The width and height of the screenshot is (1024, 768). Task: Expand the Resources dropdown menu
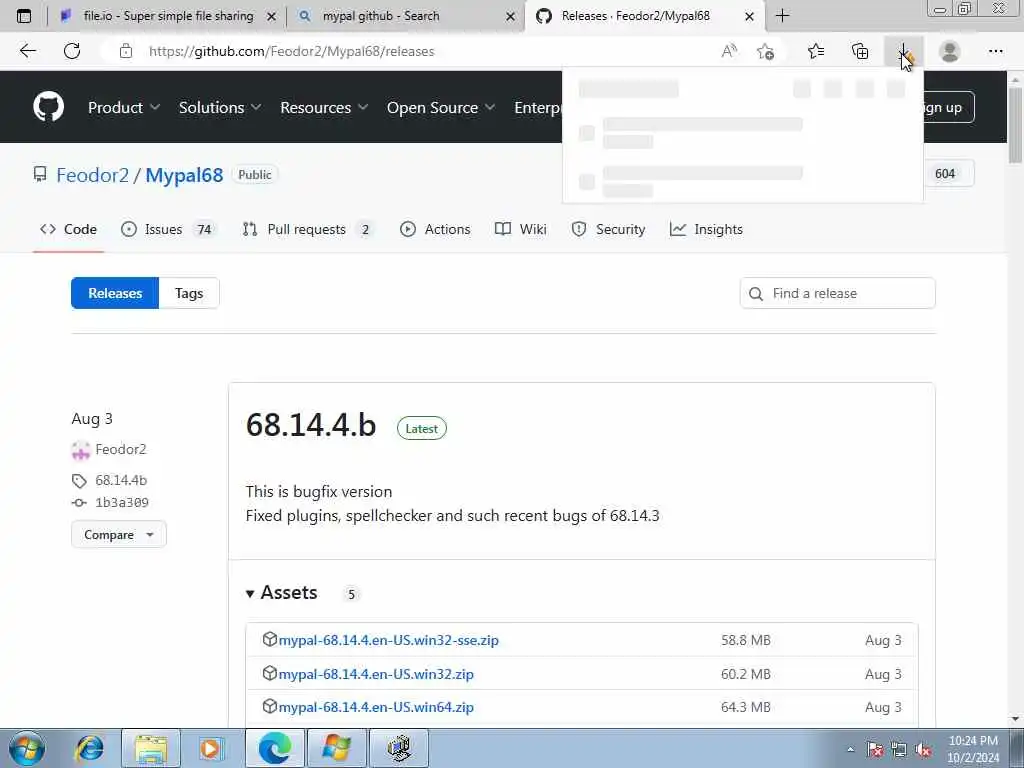325,107
